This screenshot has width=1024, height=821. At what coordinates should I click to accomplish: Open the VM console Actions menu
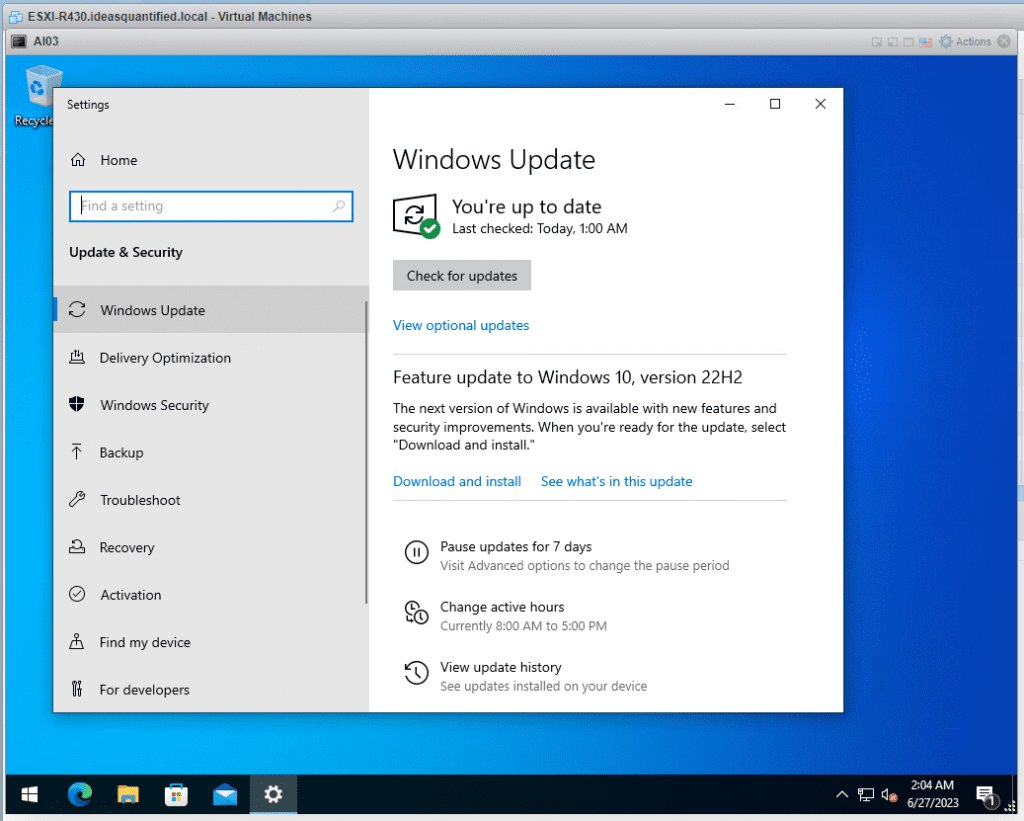pyautogui.click(x=965, y=42)
